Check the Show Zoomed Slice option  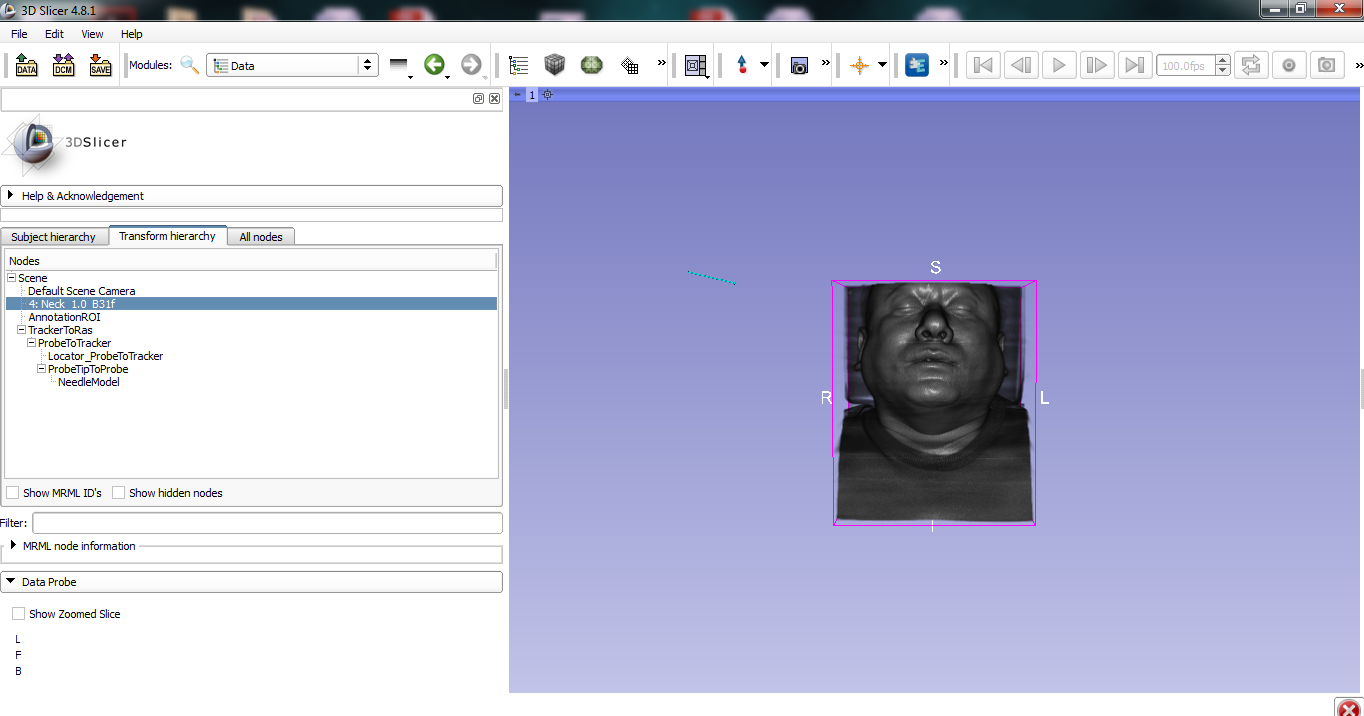[x=18, y=613]
